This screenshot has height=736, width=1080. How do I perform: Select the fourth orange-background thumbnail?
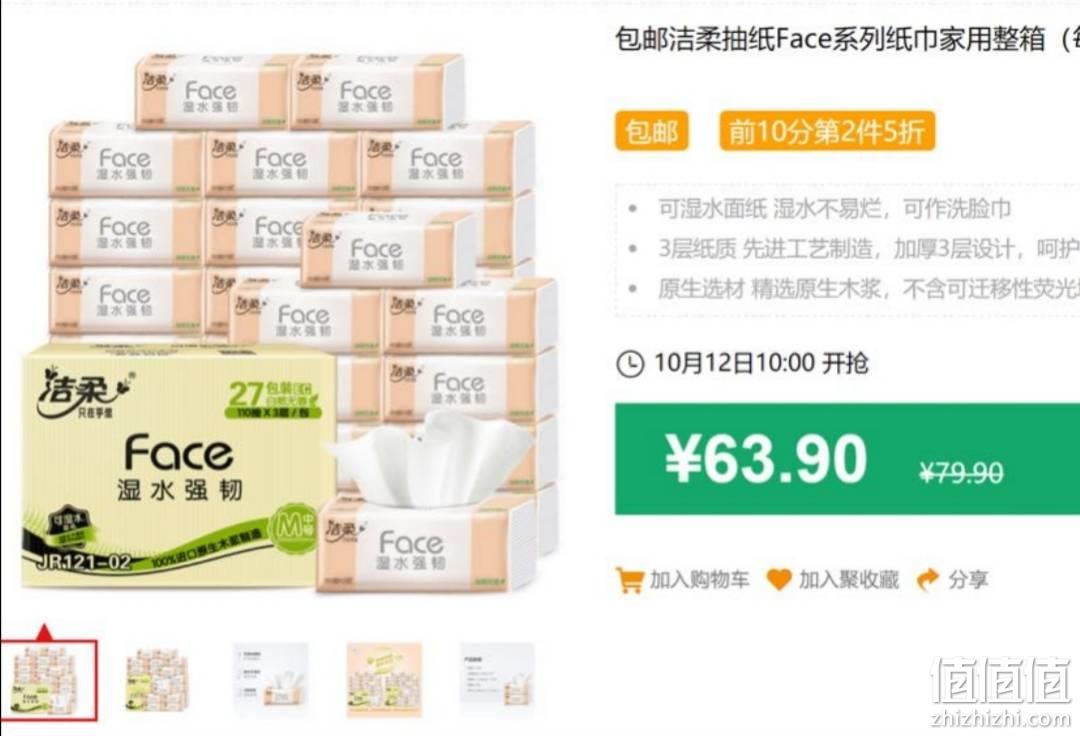coord(384,680)
